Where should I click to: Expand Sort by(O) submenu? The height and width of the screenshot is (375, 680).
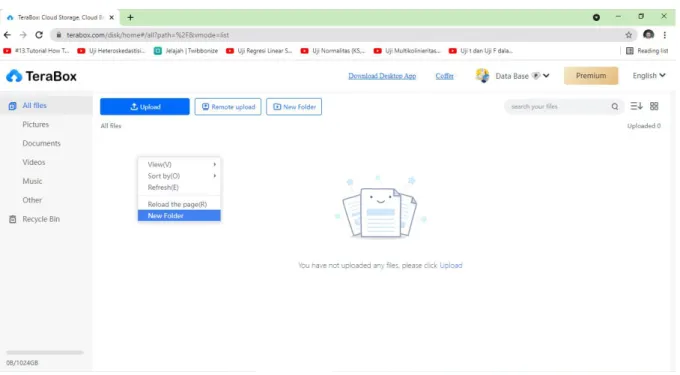pos(179,176)
